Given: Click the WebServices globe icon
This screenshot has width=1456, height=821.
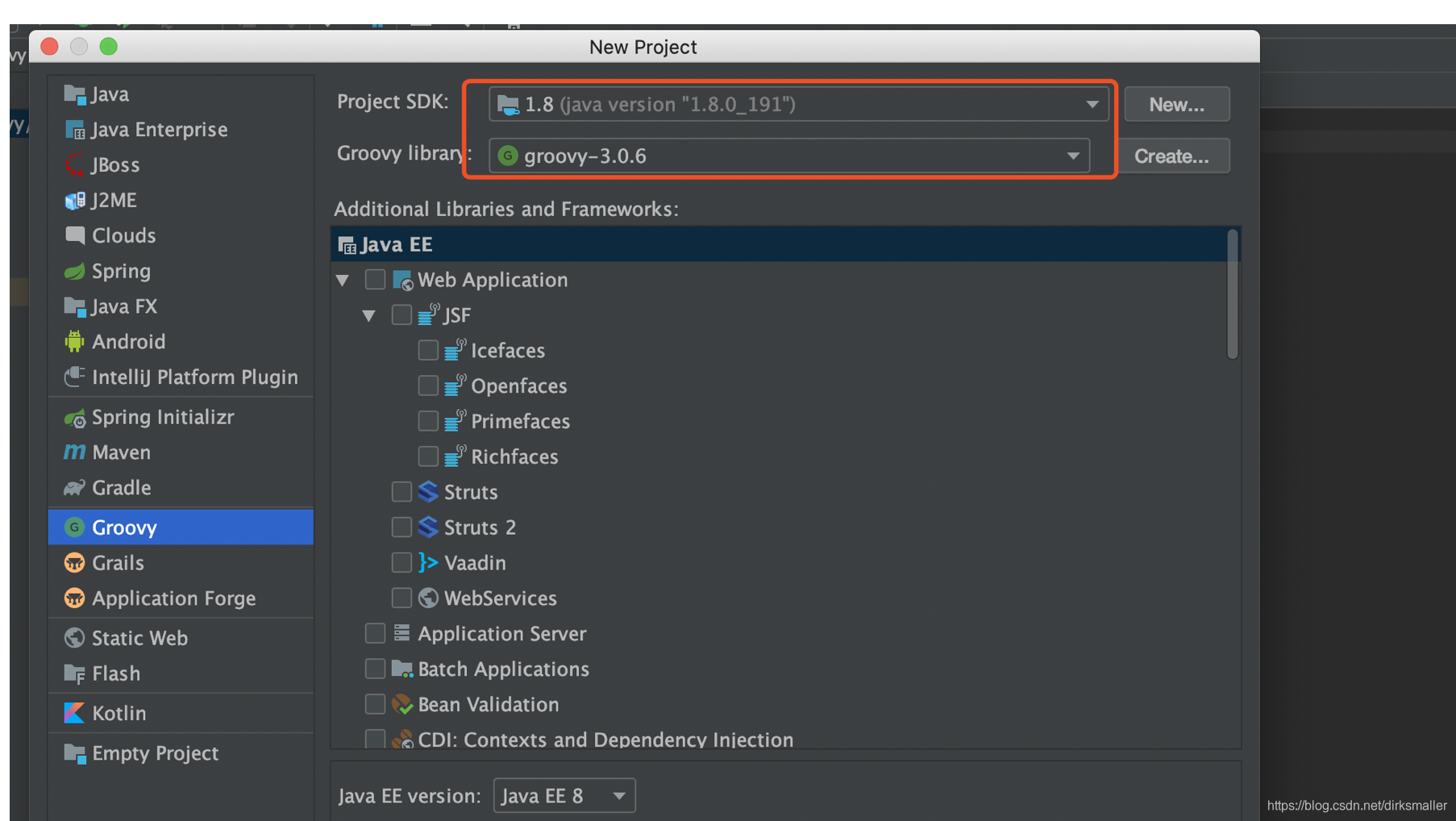Looking at the screenshot, I should coord(428,598).
